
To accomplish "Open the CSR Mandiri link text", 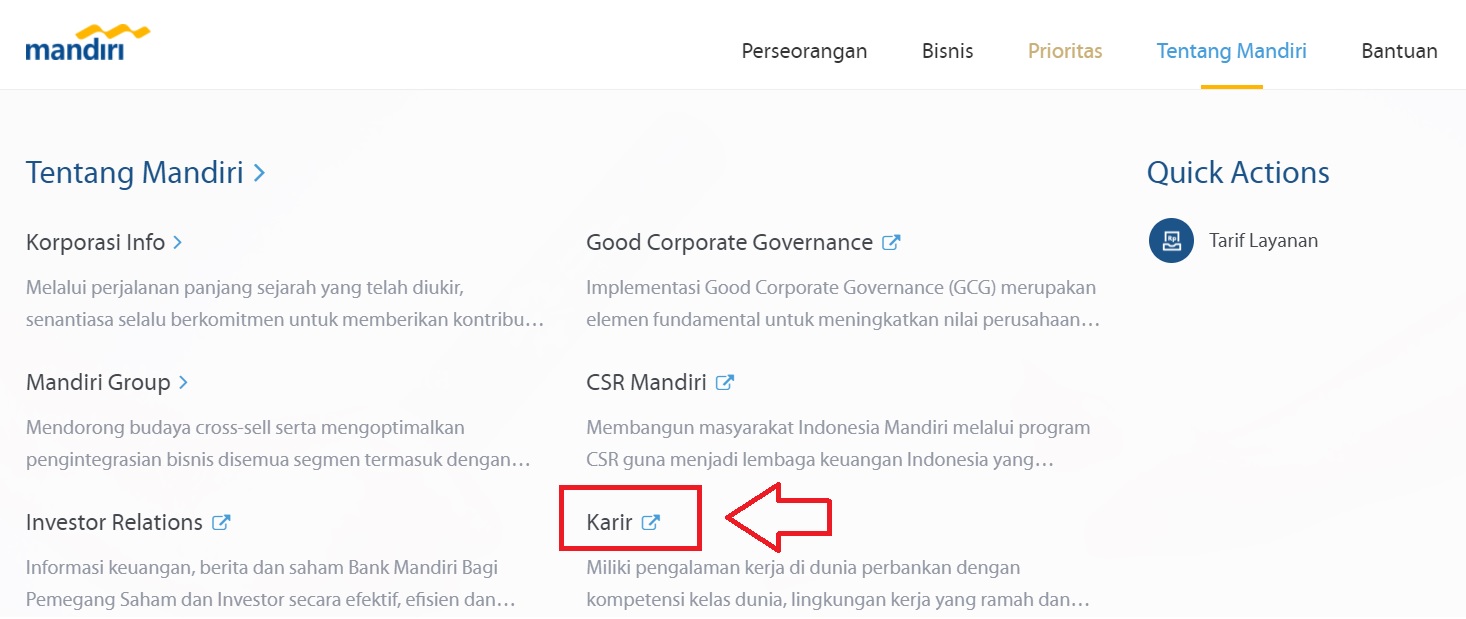I will [x=646, y=382].
